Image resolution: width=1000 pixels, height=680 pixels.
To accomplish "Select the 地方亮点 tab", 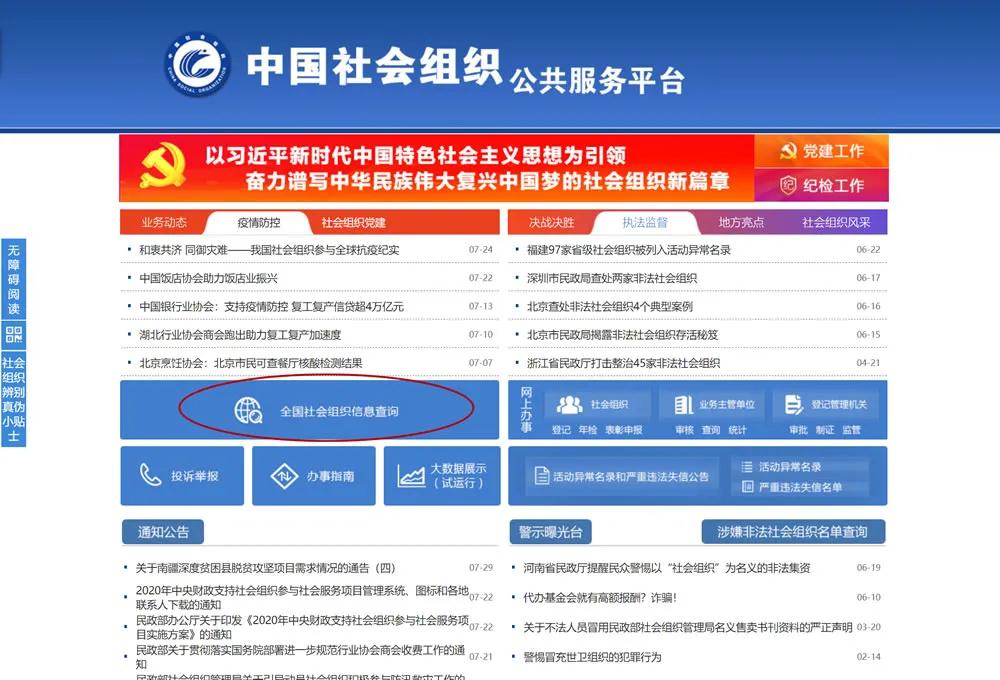I will click(741, 222).
